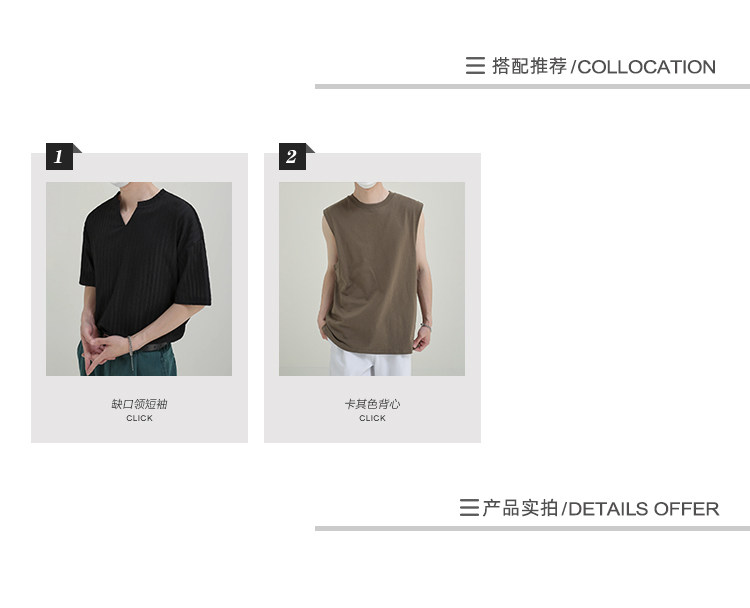Click CLICK under 缺口领短袖
The height and width of the screenshot is (608, 750).
click(x=139, y=418)
